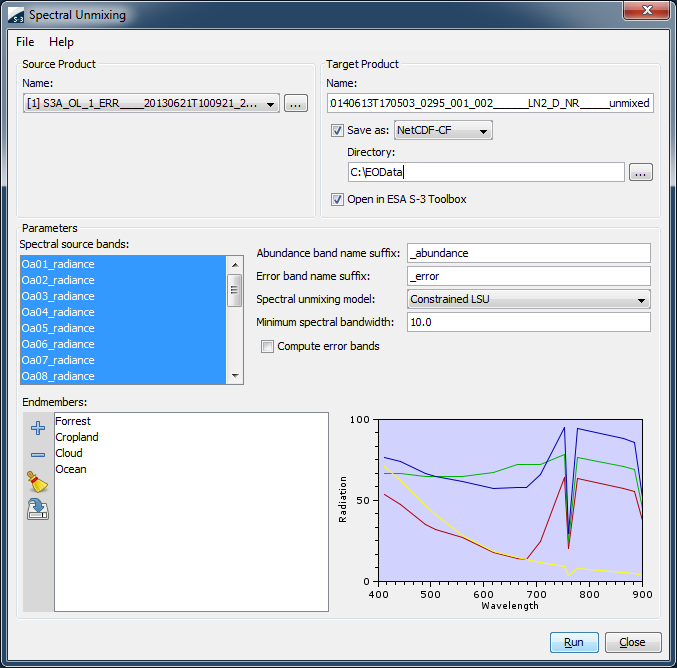Open the File menu

[25, 42]
